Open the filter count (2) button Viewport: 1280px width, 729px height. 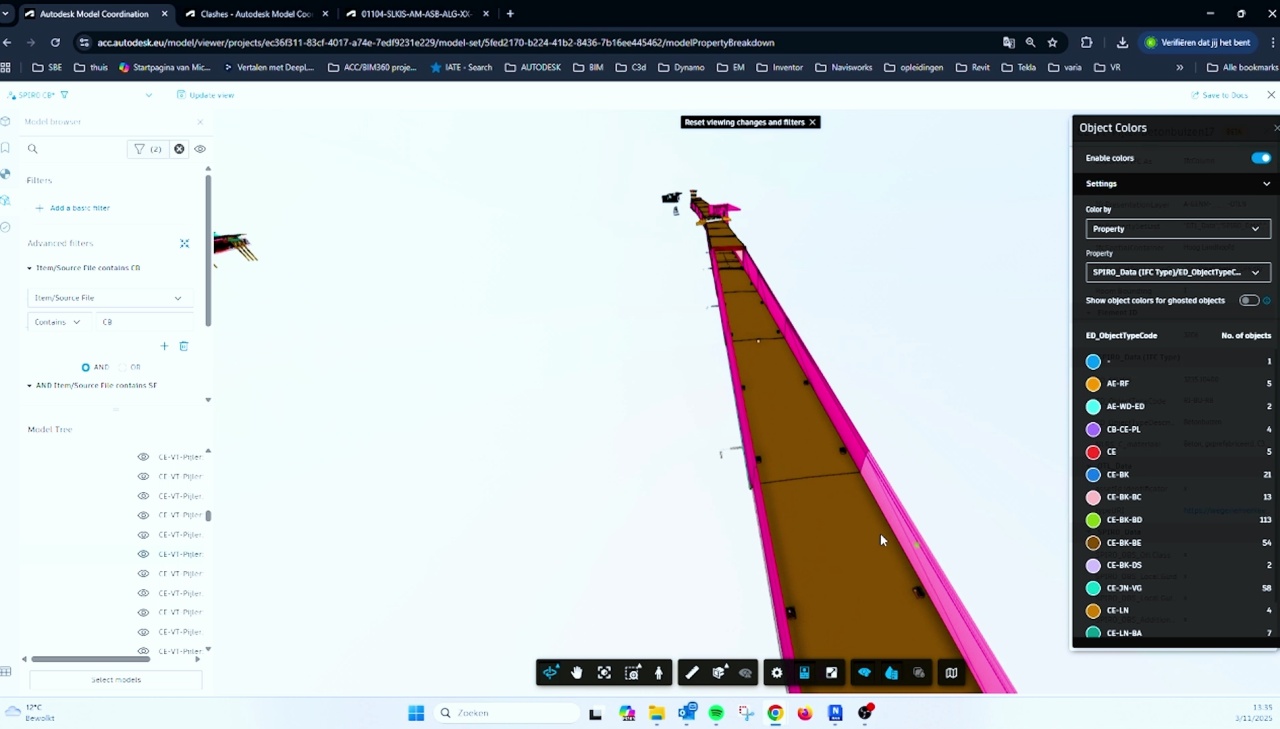[x=148, y=149]
